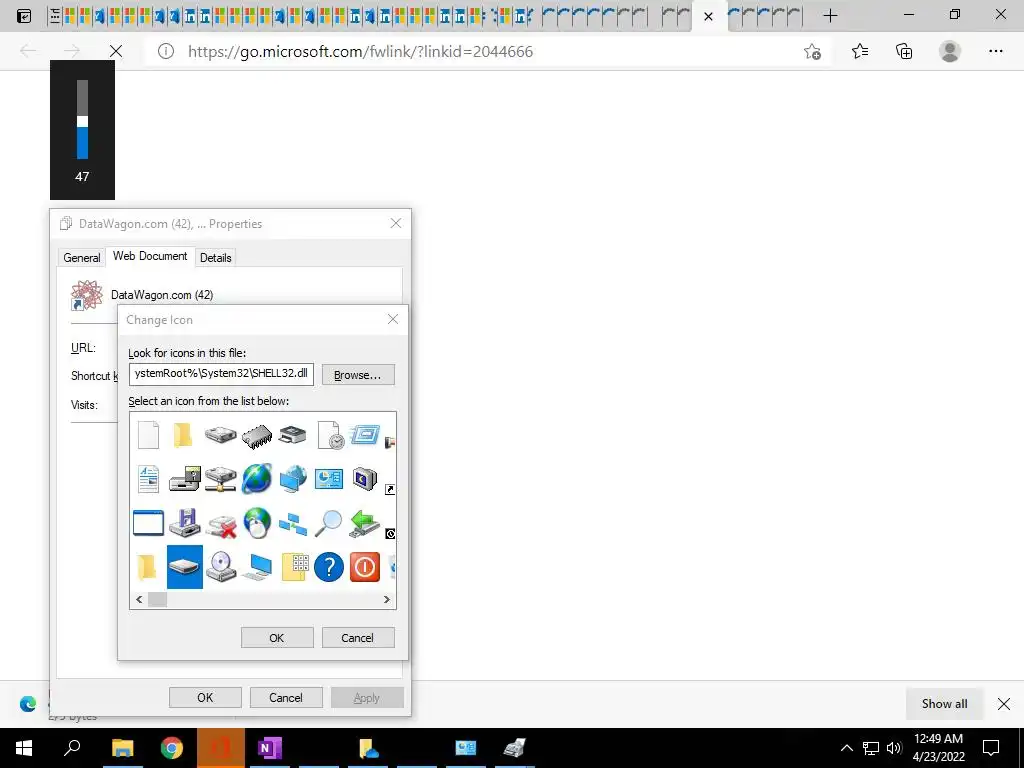The height and width of the screenshot is (768, 1024).
Task: Pick the folder with keypad grid icon
Action: point(295,567)
